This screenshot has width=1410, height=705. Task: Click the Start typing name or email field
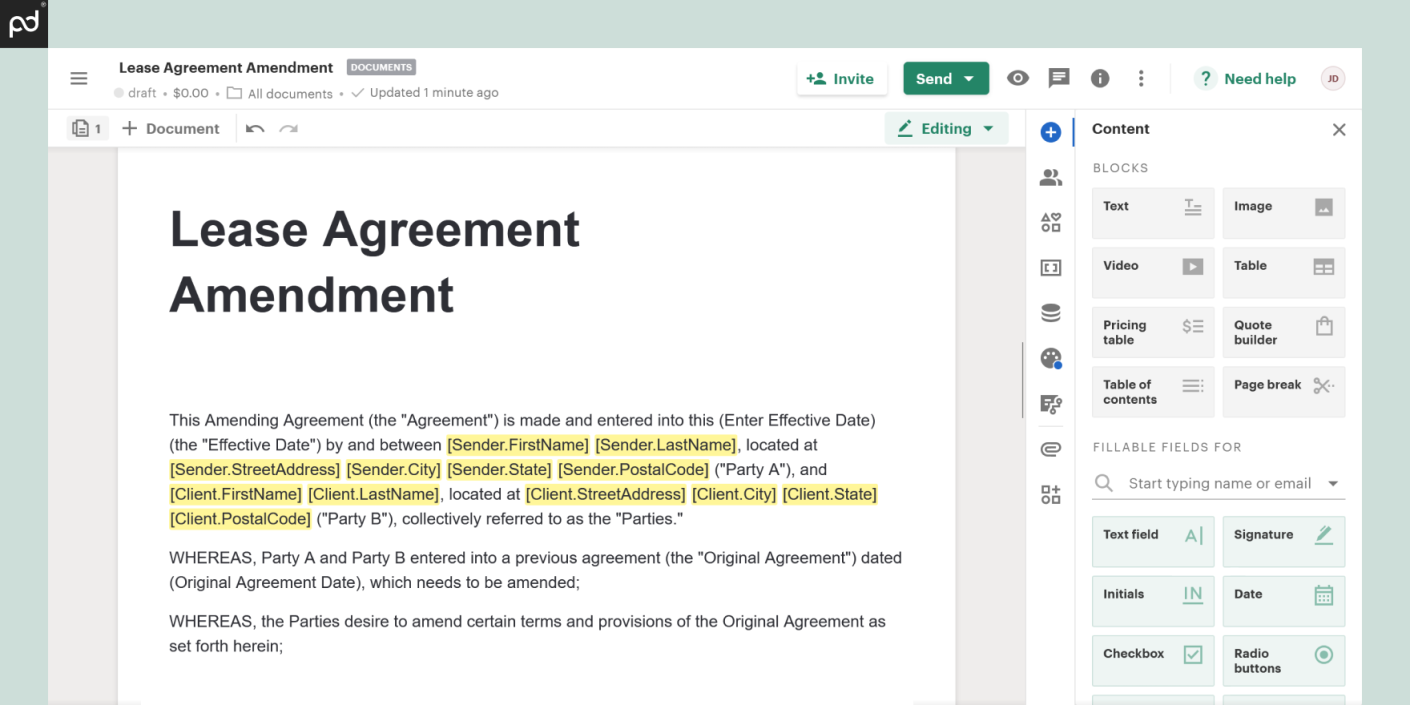coord(1218,484)
